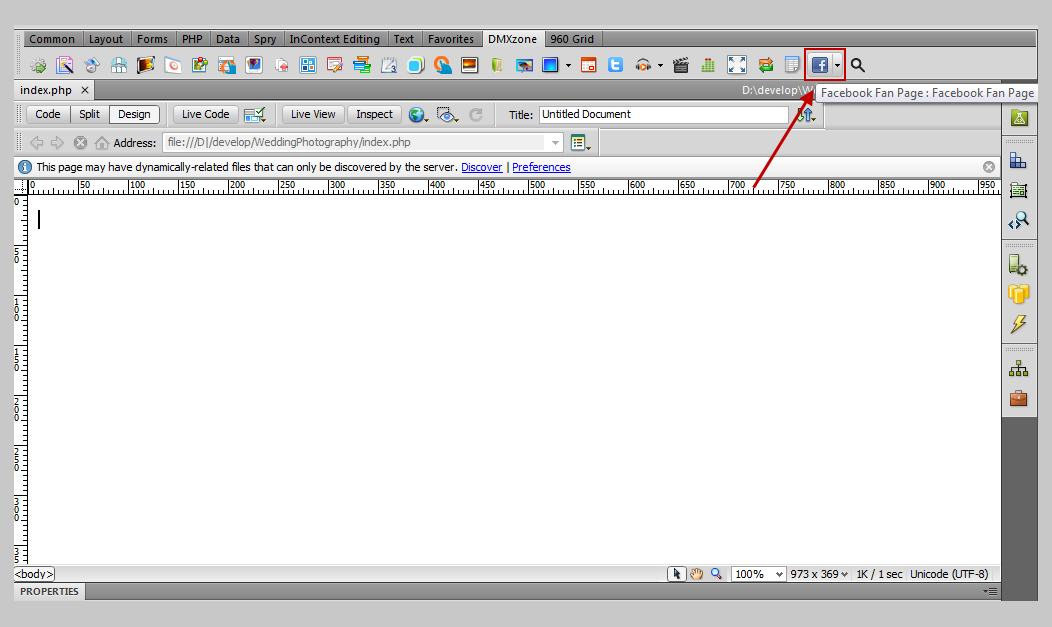This screenshot has height=627, width=1052.
Task: Open the 973 x 369 window size menu
Action: pyautogui.click(x=819, y=574)
